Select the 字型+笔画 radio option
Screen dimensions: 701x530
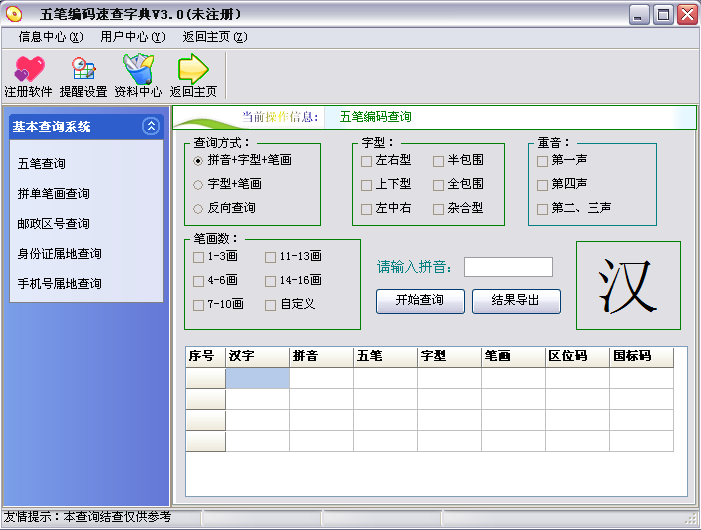[198, 185]
